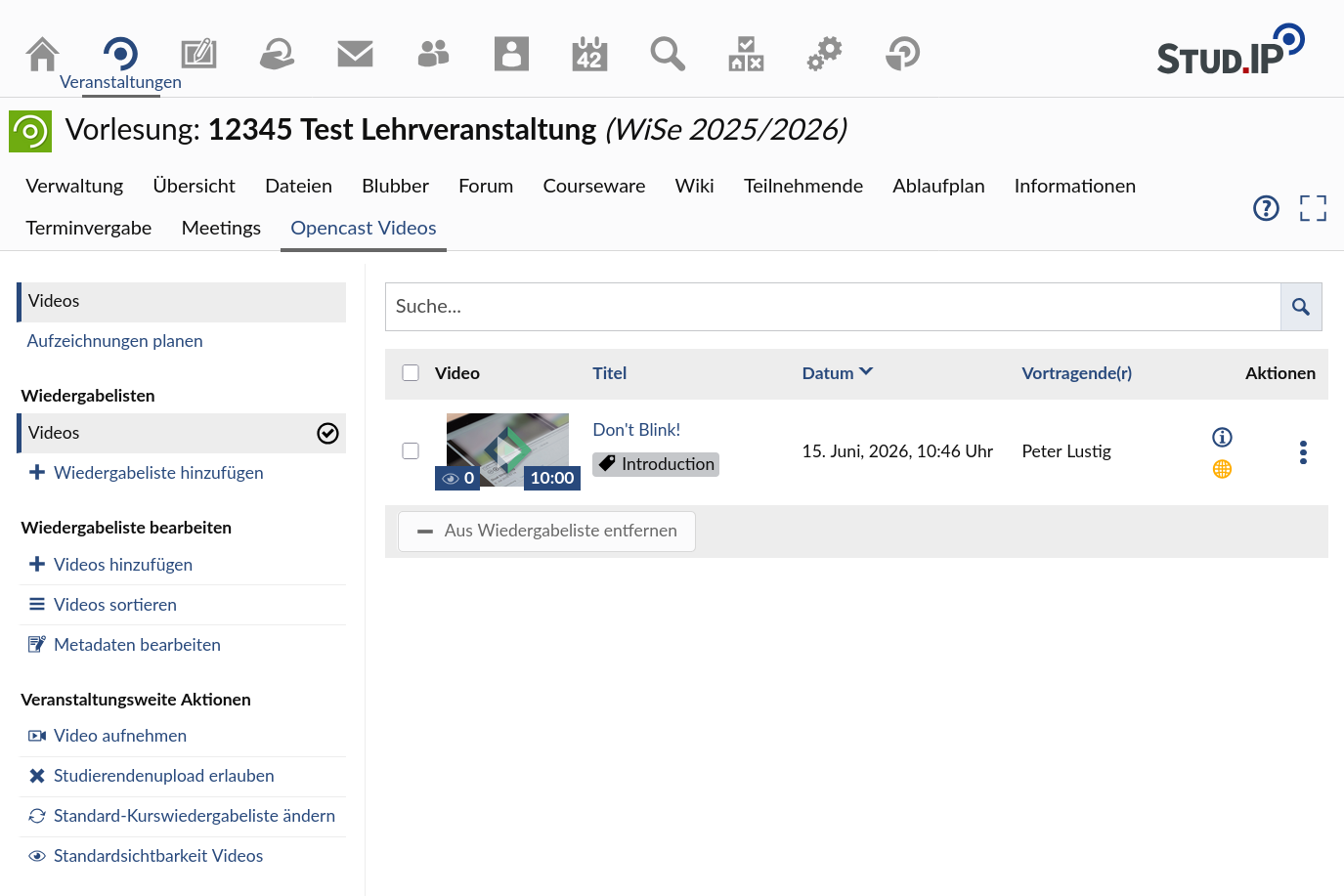The width and height of the screenshot is (1344, 896).
Task: Open the help-style circular arrow icon
Action: click(x=902, y=54)
